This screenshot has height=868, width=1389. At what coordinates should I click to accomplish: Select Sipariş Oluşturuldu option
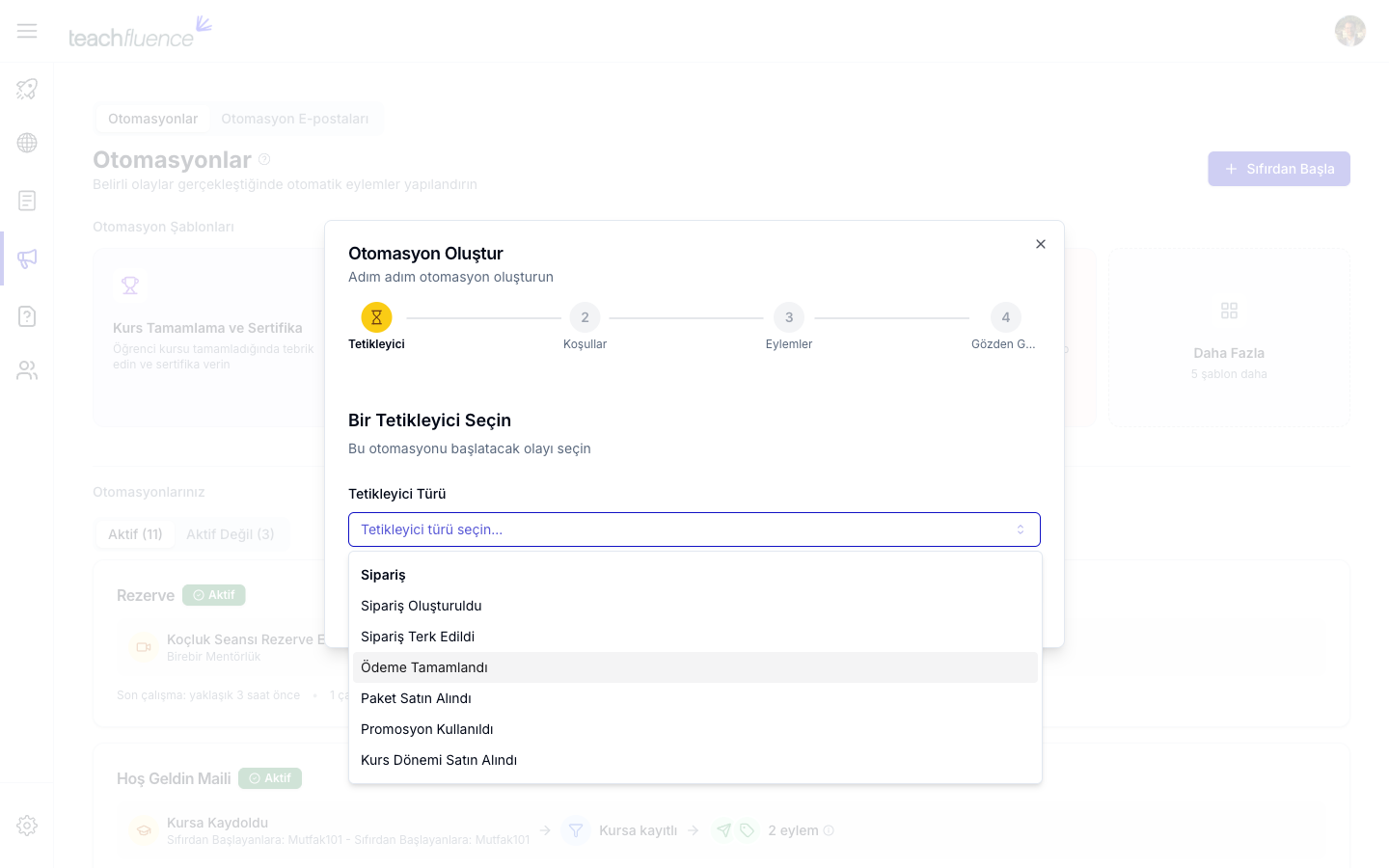[695, 606]
